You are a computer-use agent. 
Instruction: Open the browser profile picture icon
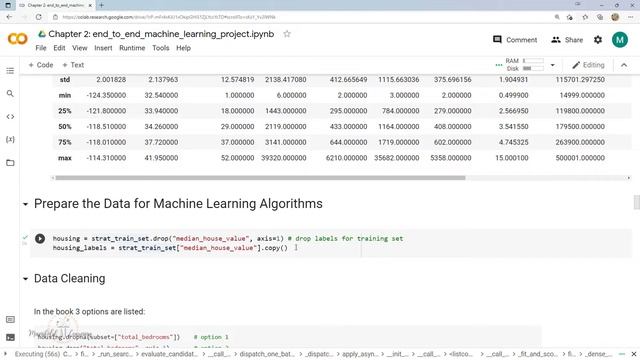615,17
